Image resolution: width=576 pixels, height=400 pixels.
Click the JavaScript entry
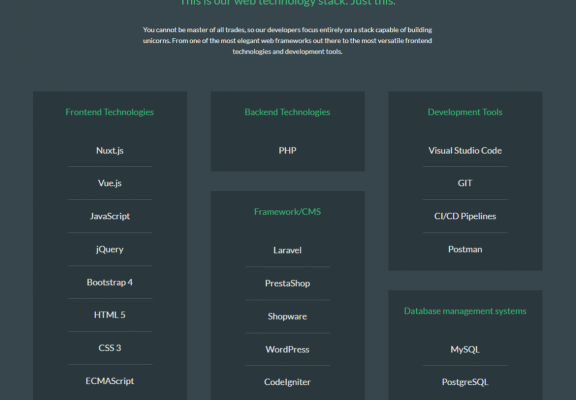(110, 216)
